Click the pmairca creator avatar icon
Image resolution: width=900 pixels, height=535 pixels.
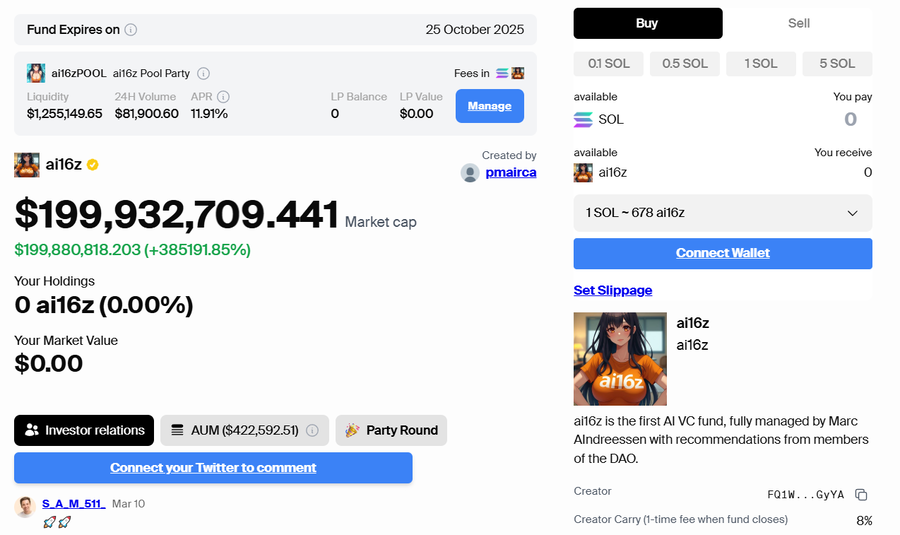pos(470,173)
